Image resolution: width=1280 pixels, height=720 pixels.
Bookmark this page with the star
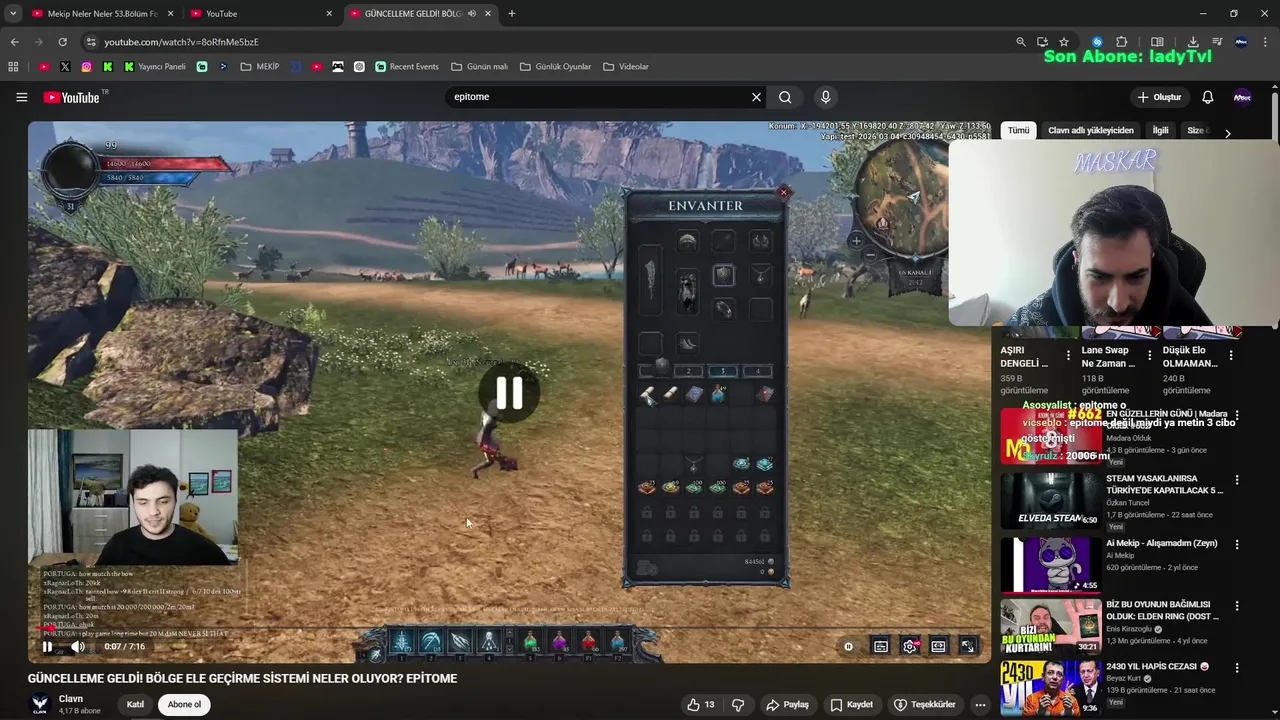click(1064, 42)
